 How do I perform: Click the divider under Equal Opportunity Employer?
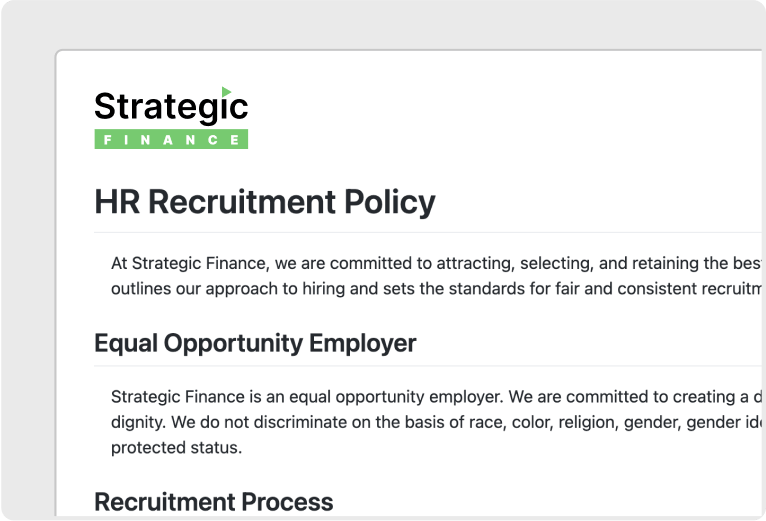coord(428,366)
